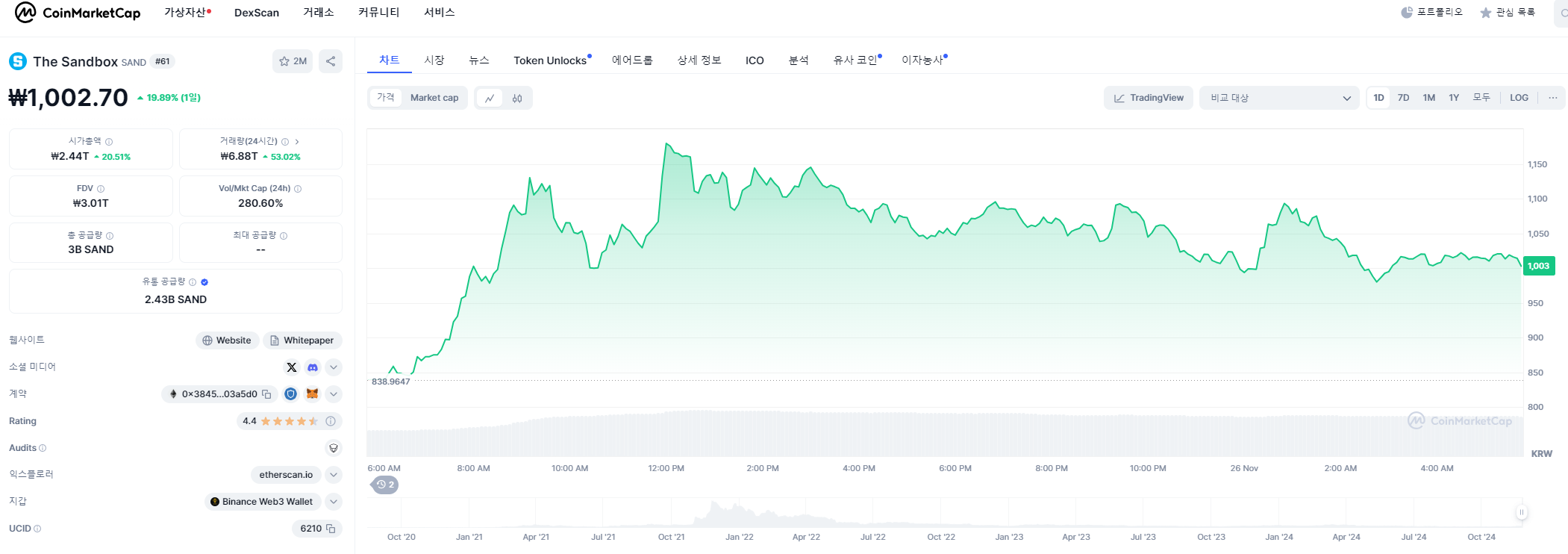Switch to the 뉴스 tab
This screenshot has width=1568, height=554.
pyautogui.click(x=479, y=60)
